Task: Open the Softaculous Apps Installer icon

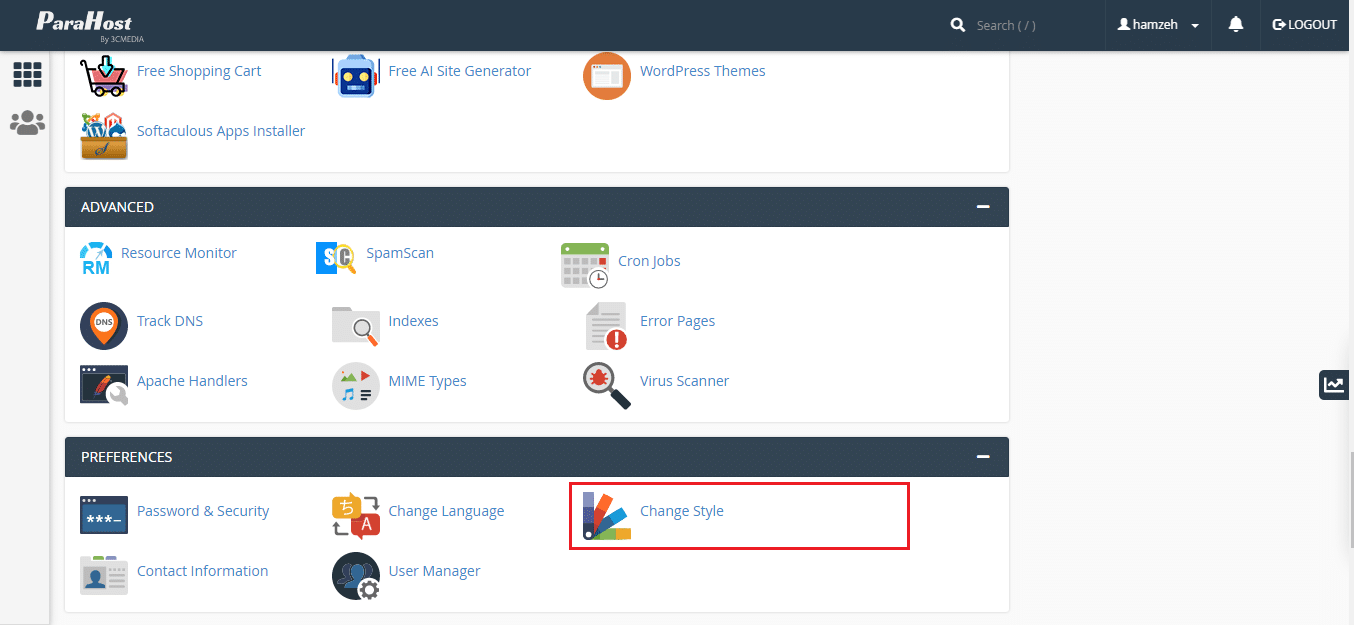Action: pyautogui.click(x=104, y=135)
